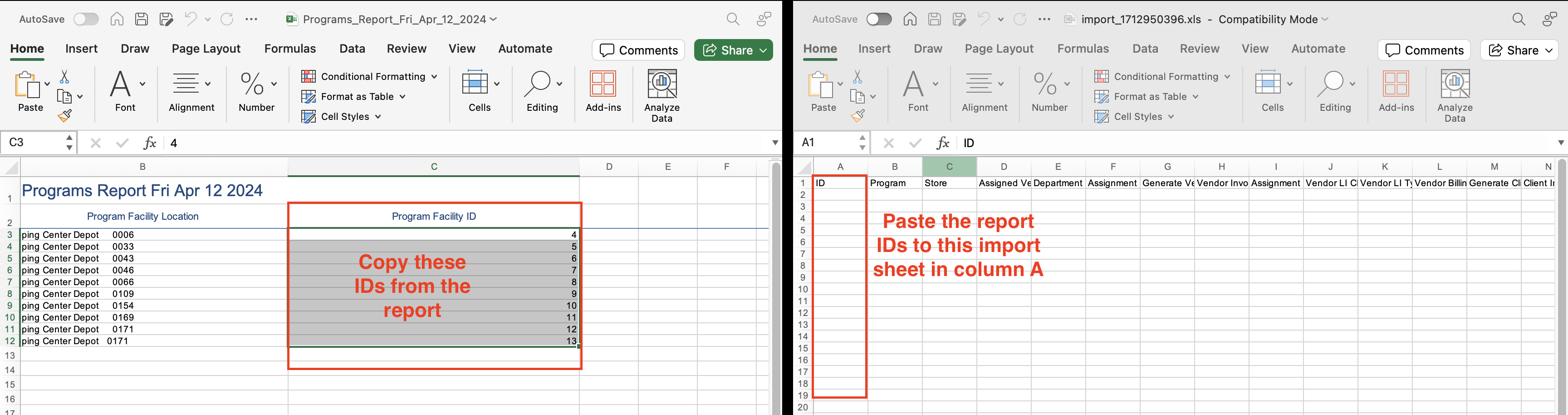This screenshot has height=415, width=1568.
Task: Click Undo arrow in Programs Report window
Action: 191,20
